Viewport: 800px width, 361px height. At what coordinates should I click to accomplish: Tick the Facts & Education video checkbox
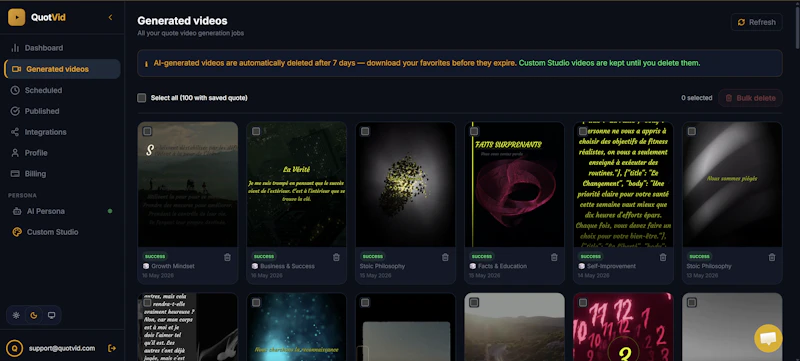click(x=473, y=132)
